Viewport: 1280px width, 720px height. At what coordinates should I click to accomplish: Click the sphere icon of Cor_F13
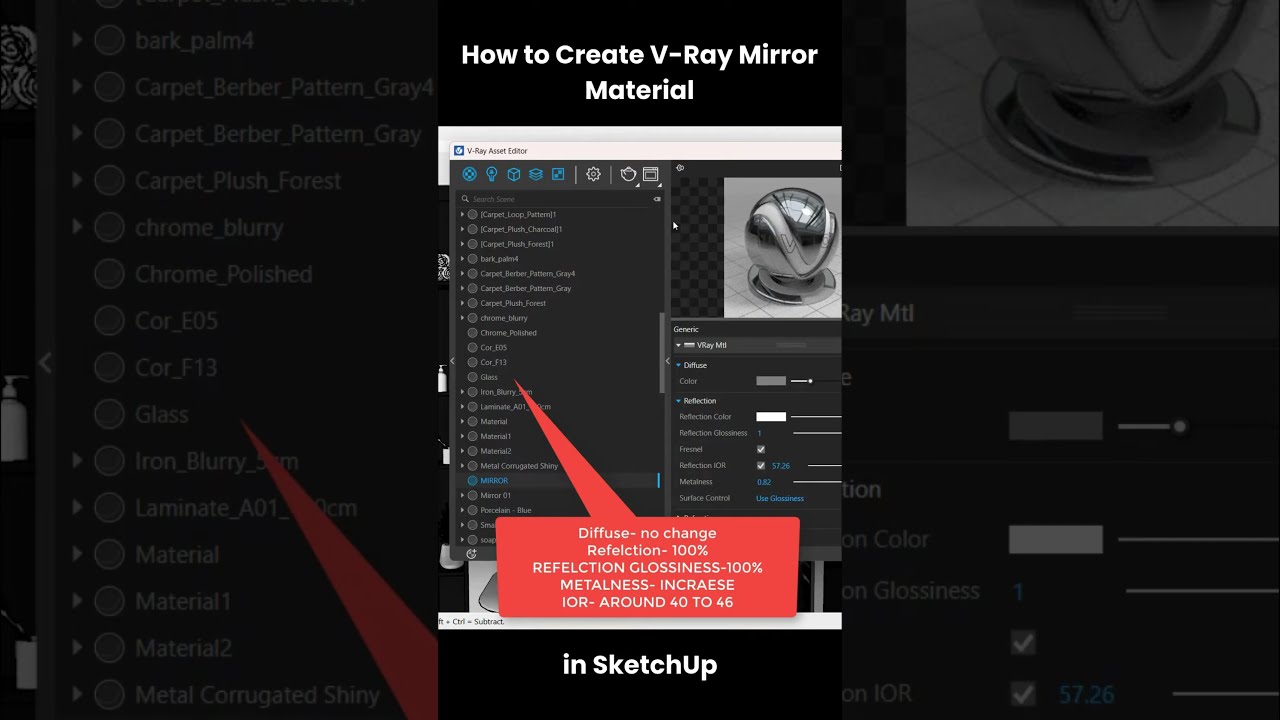pyautogui.click(x=473, y=362)
